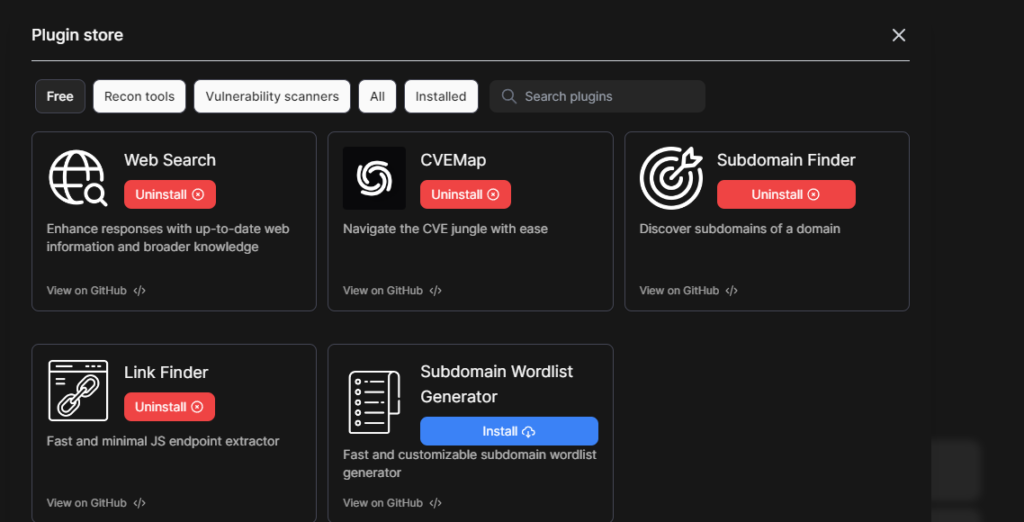Viewport: 1024px width, 522px height.
Task: Select the Recon tools filter
Action: coord(139,96)
